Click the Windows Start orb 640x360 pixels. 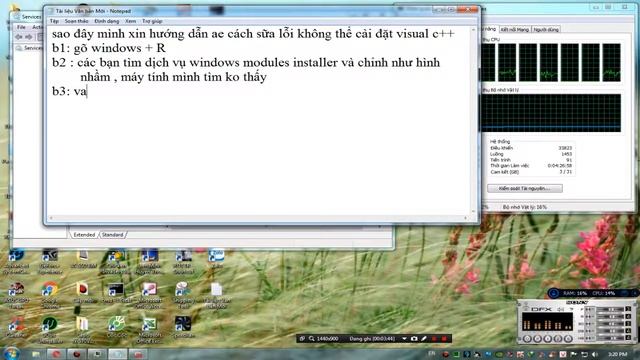[11, 353]
